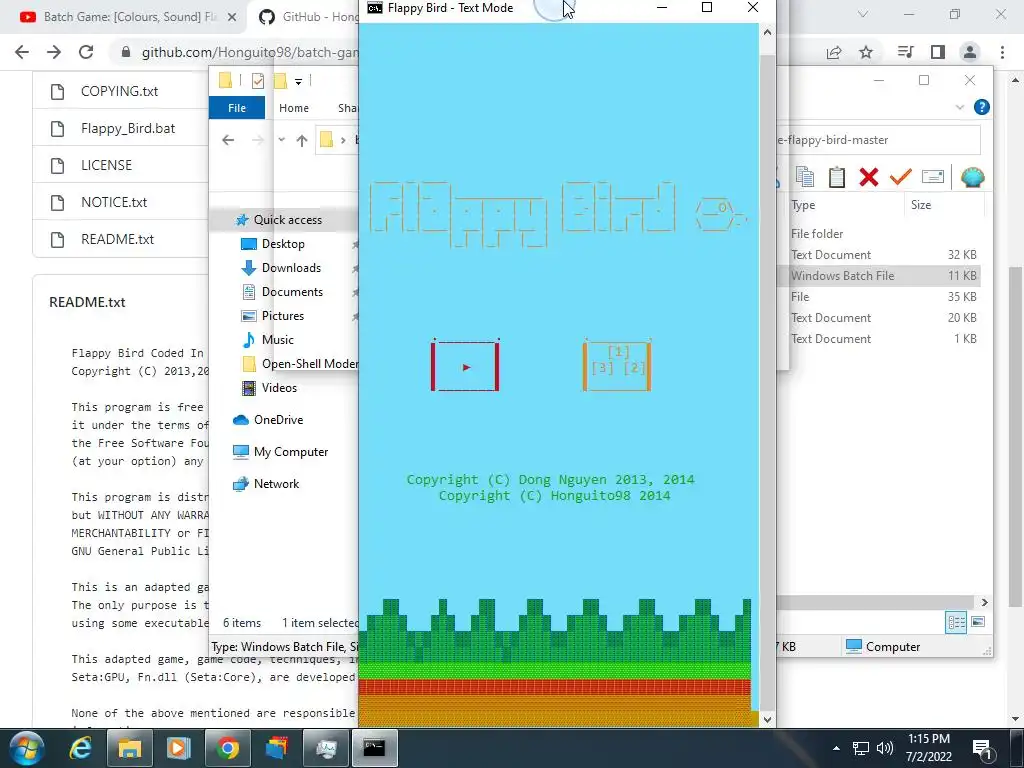Click the Chrome back button
Screen dimensions: 1024x768
tap(22, 52)
